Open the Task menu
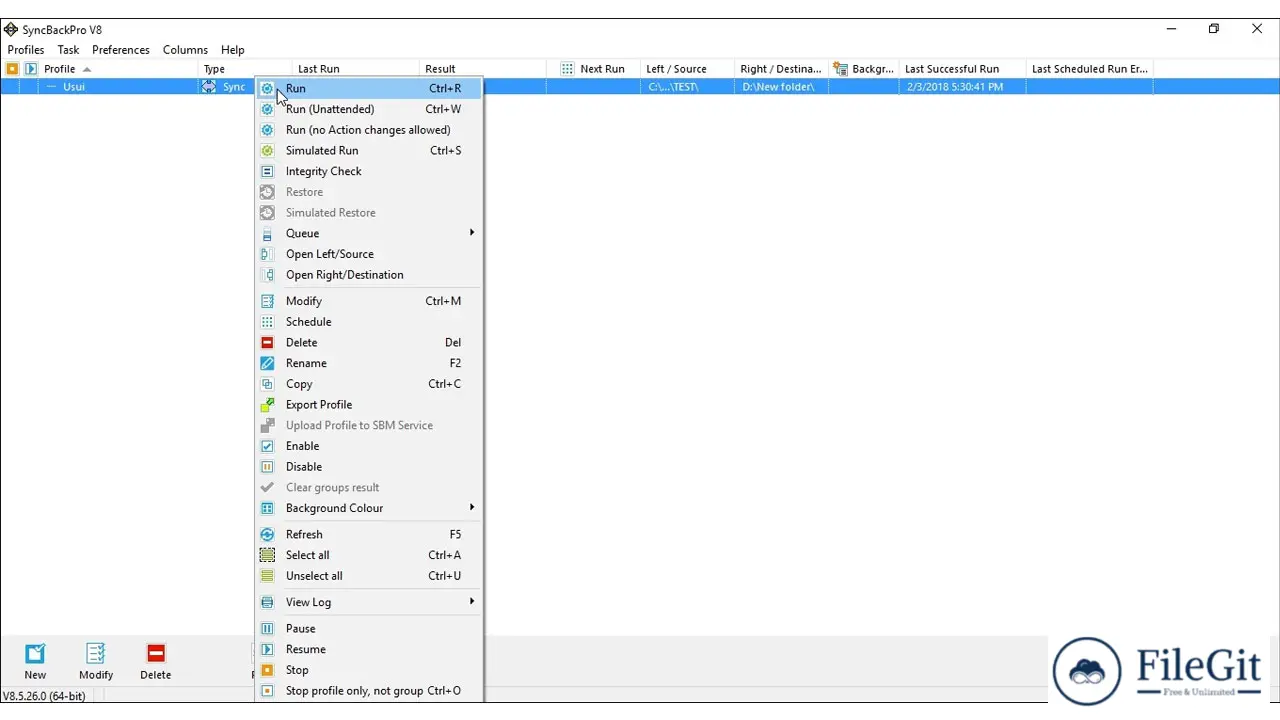The height and width of the screenshot is (720, 1280). coord(68,50)
